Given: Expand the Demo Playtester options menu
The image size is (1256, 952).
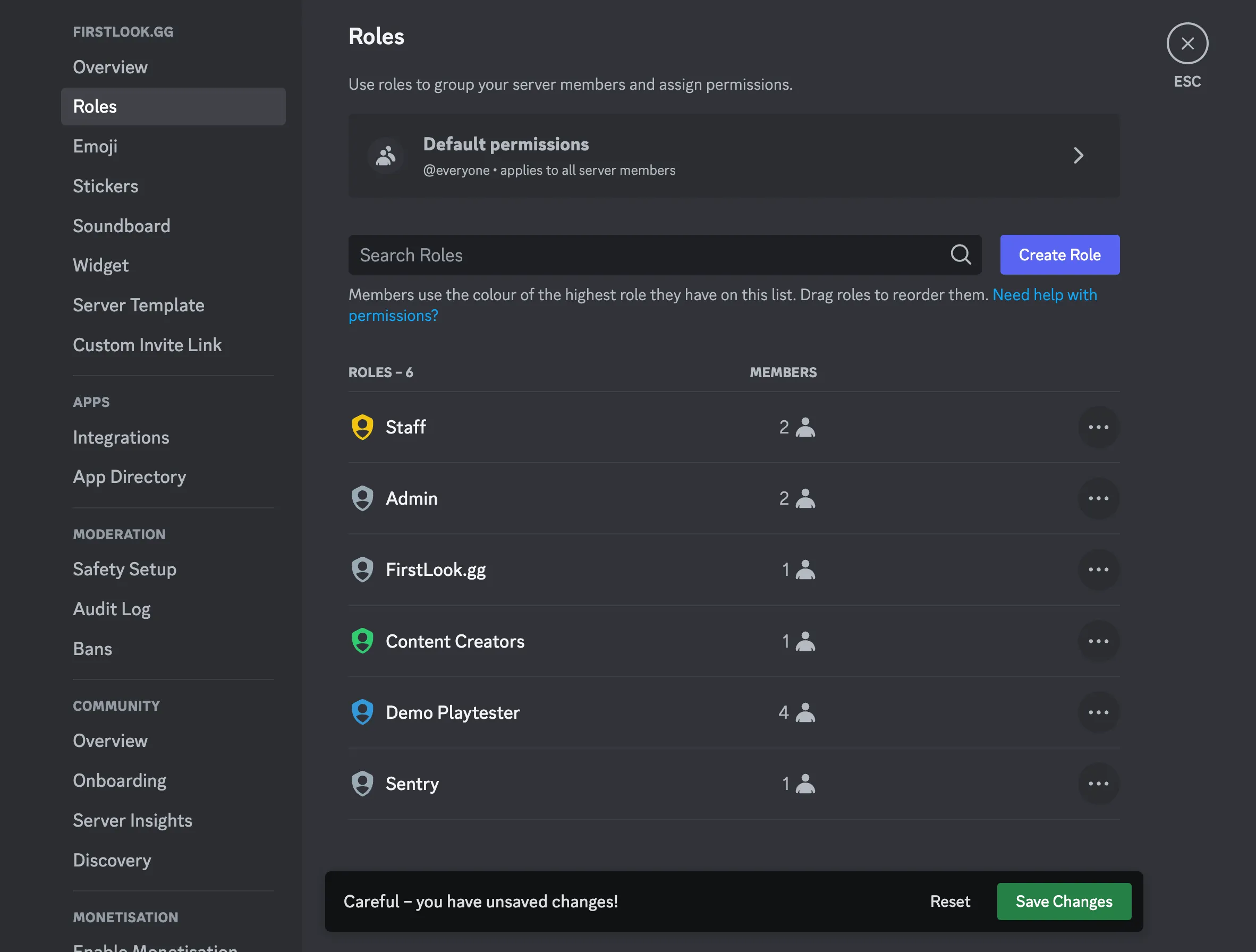Looking at the screenshot, I should click(x=1098, y=712).
